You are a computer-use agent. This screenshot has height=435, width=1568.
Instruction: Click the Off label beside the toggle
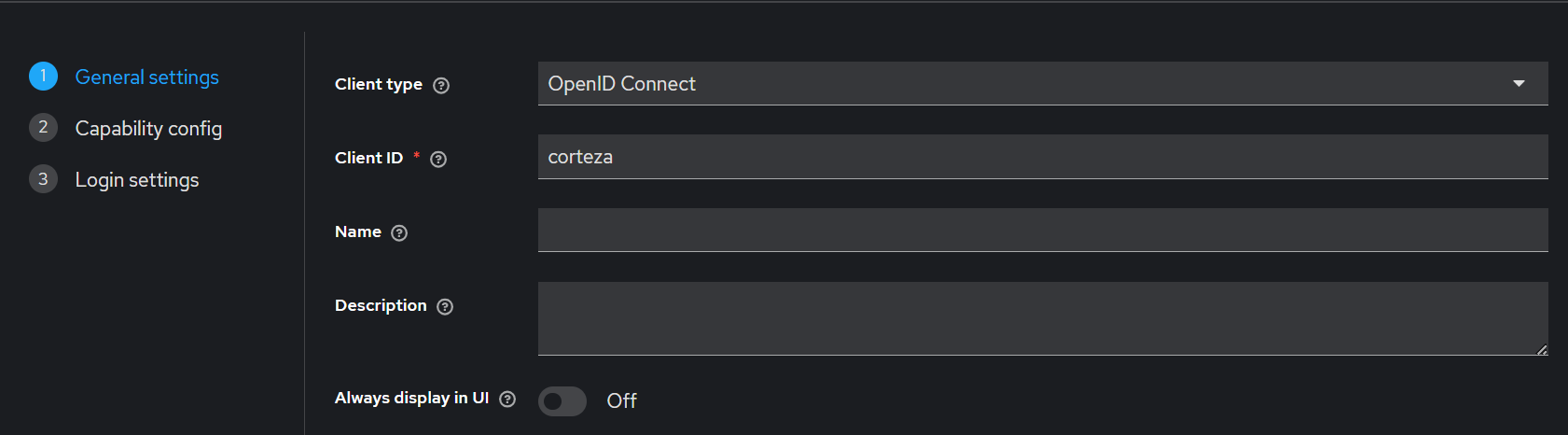coord(621,400)
